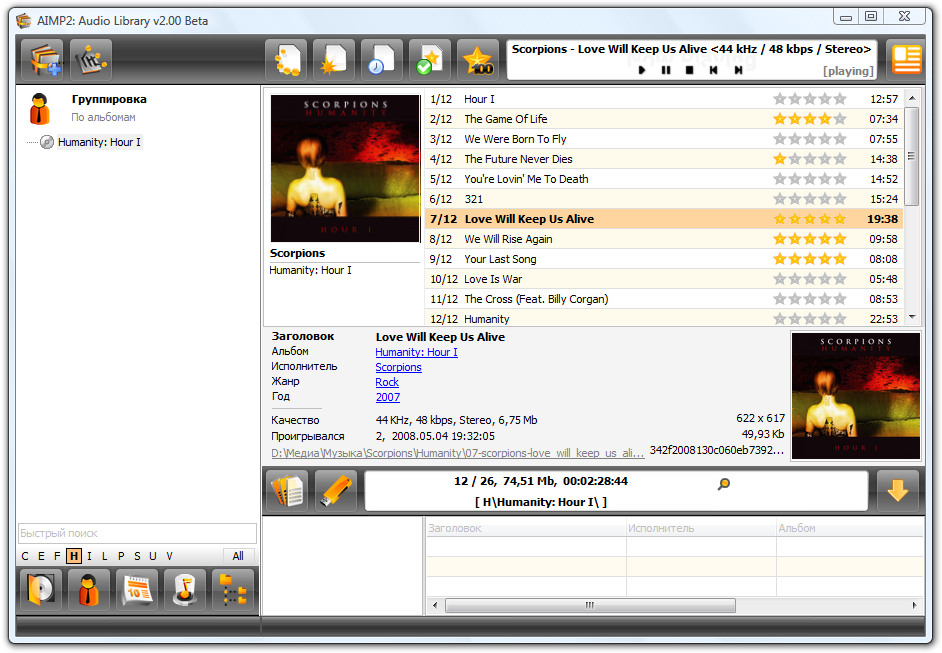Image resolution: width=942 pixels, height=653 pixels.
Task: Open the Rock genre link
Action: (387, 383)
